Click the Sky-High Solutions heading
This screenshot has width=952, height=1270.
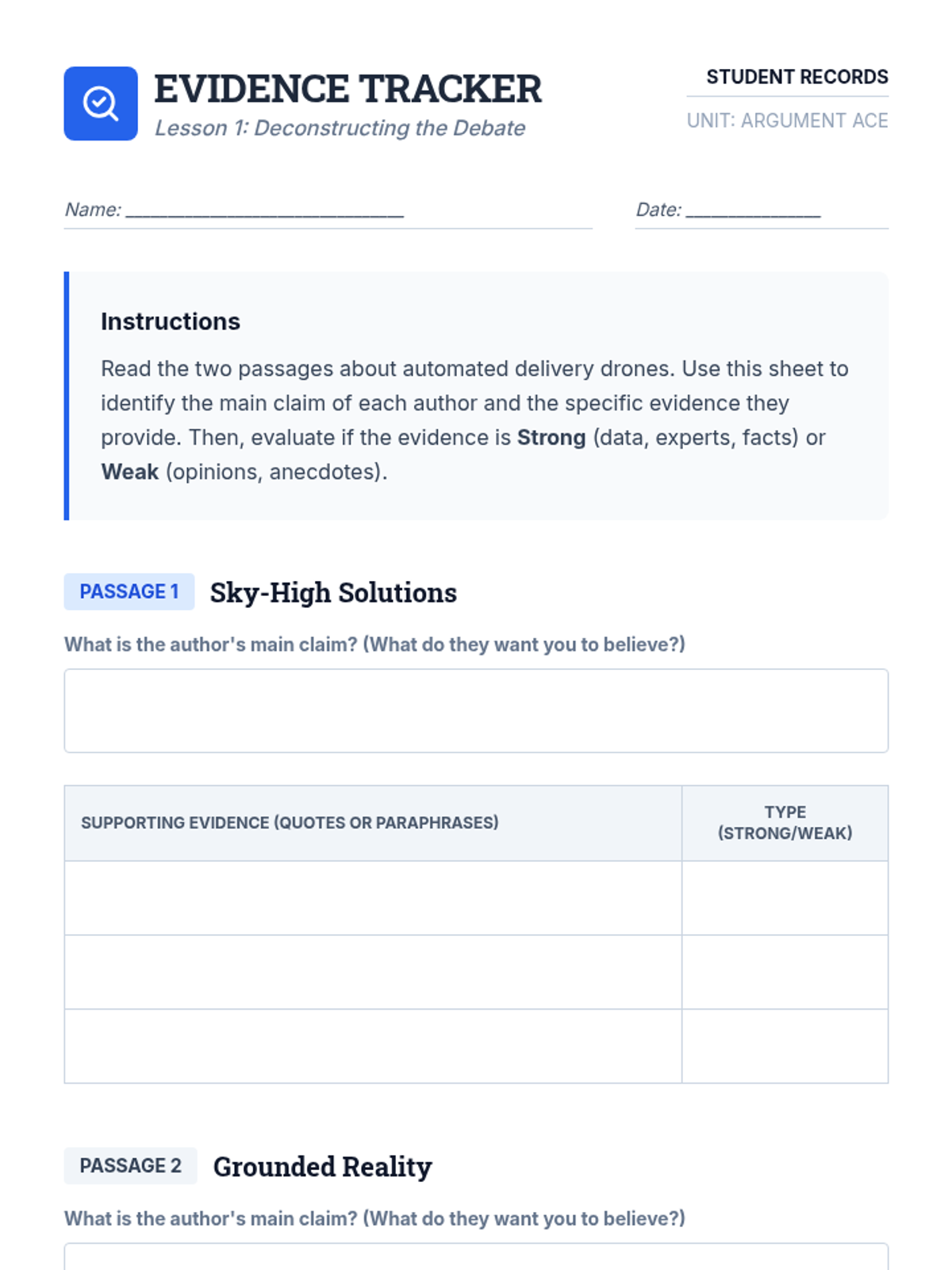coord(333,593)
